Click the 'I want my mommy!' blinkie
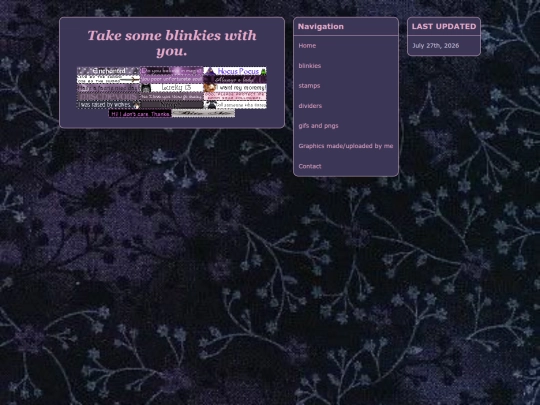Viewport: 540px width, 405px height. tap(235, 88)
